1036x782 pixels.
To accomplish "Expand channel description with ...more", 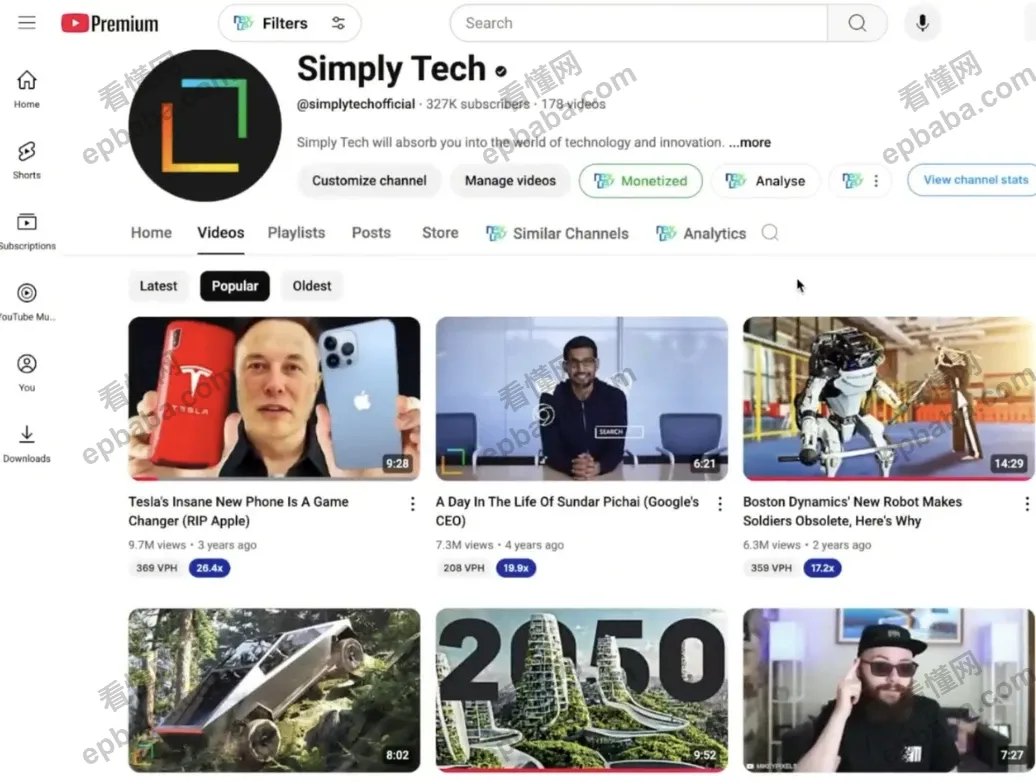I will click(x=749, y=143).
